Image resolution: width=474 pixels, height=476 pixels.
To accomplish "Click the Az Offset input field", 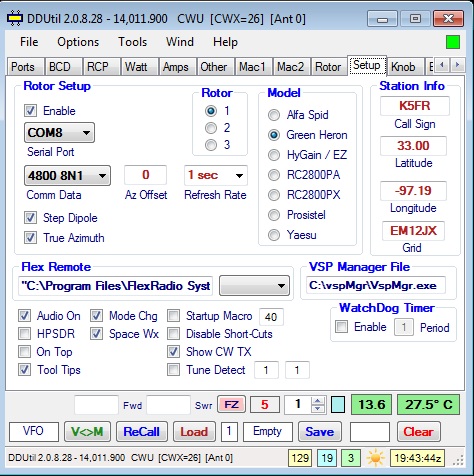I will pyautogui.click(x=145, y=175).
